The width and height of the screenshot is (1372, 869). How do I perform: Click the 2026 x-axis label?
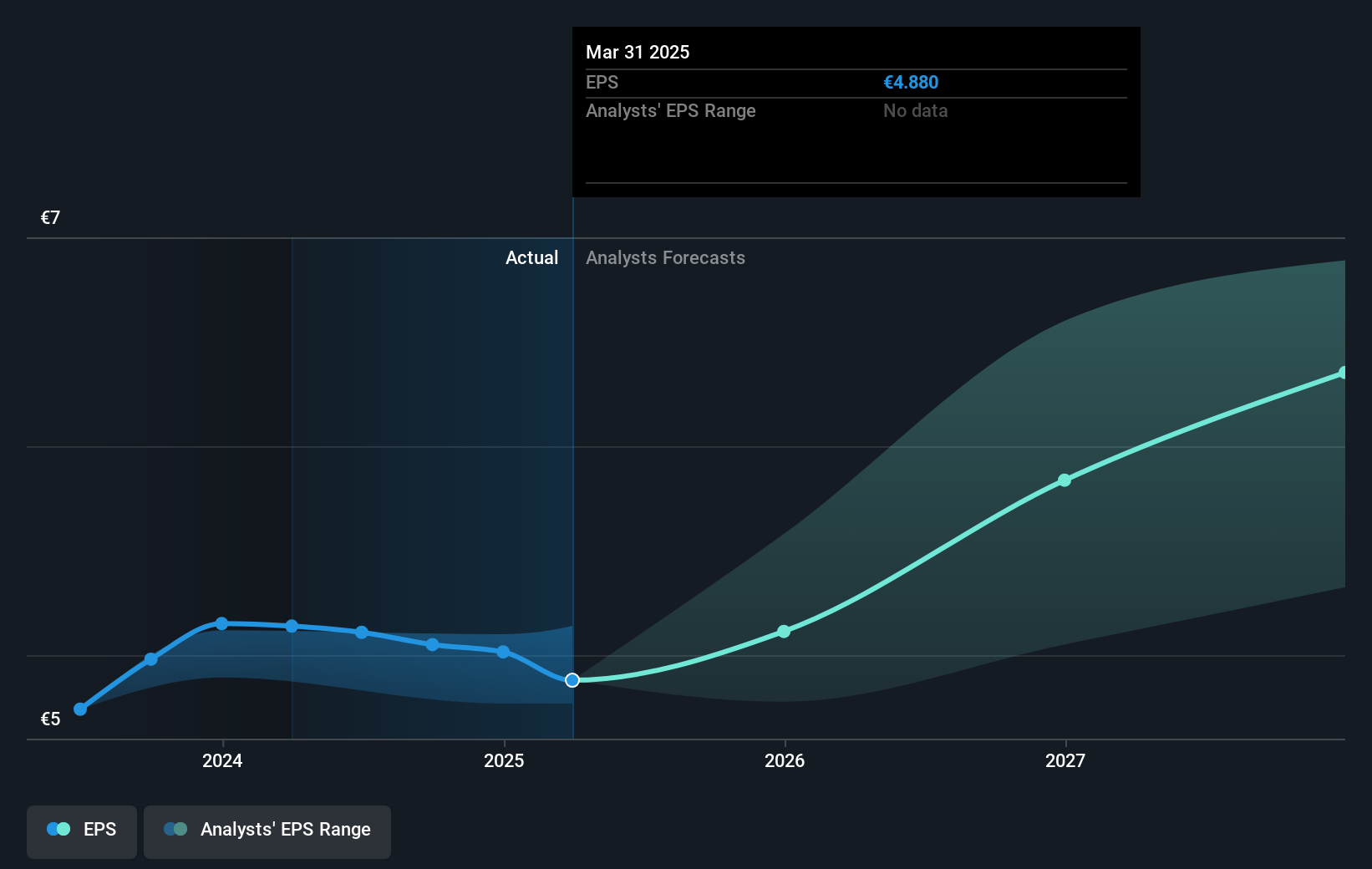tap(785, 760)
